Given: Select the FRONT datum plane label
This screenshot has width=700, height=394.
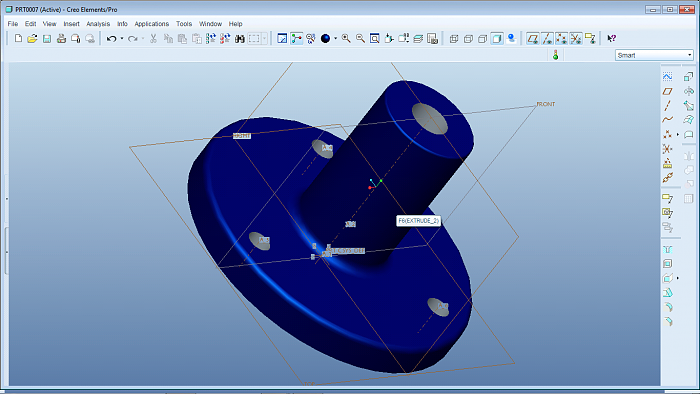Looking at the screenshot, I should (x=546, y=104).
